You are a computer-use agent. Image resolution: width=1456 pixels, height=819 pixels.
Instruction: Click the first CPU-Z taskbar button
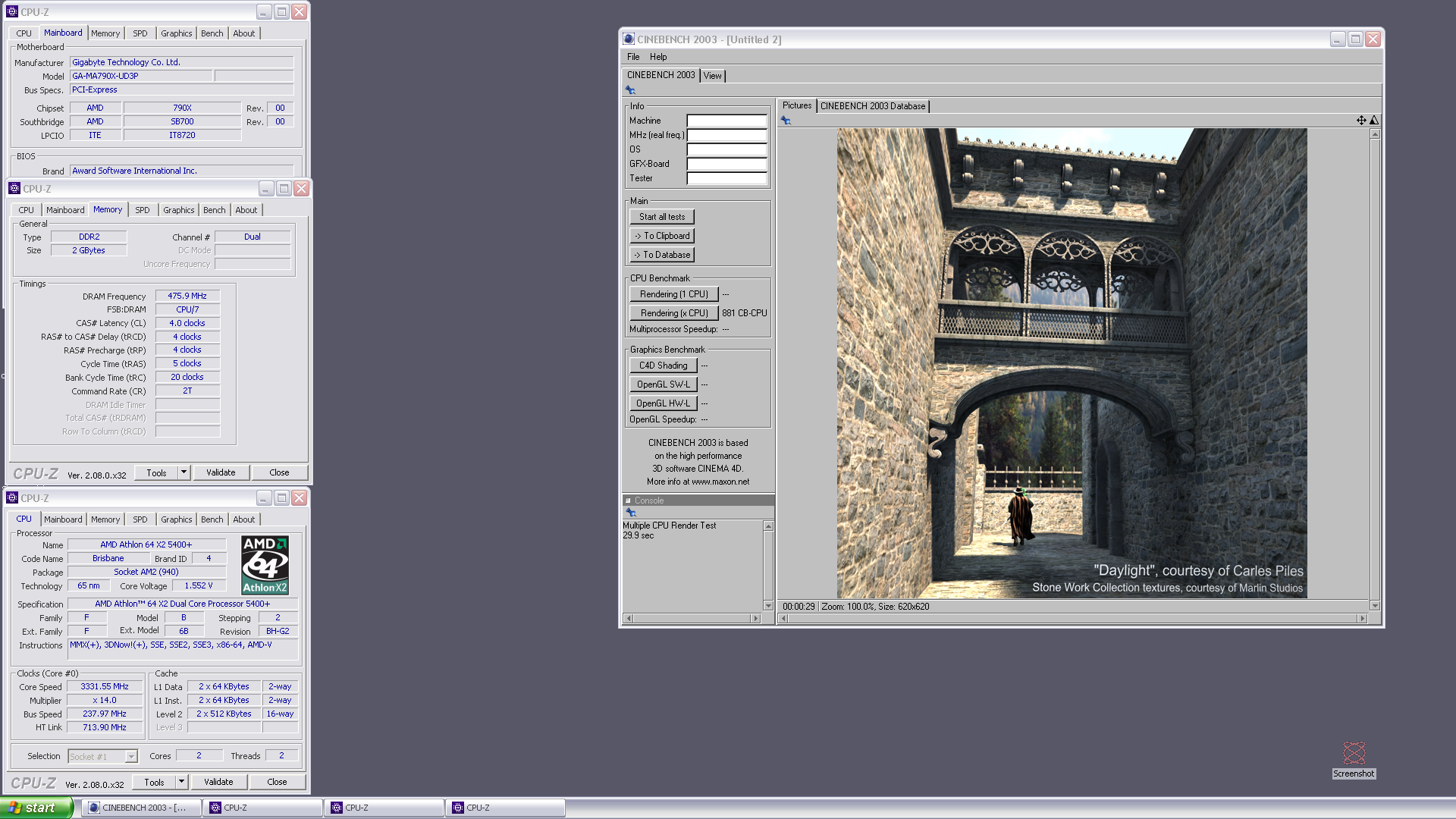(262, 808)
